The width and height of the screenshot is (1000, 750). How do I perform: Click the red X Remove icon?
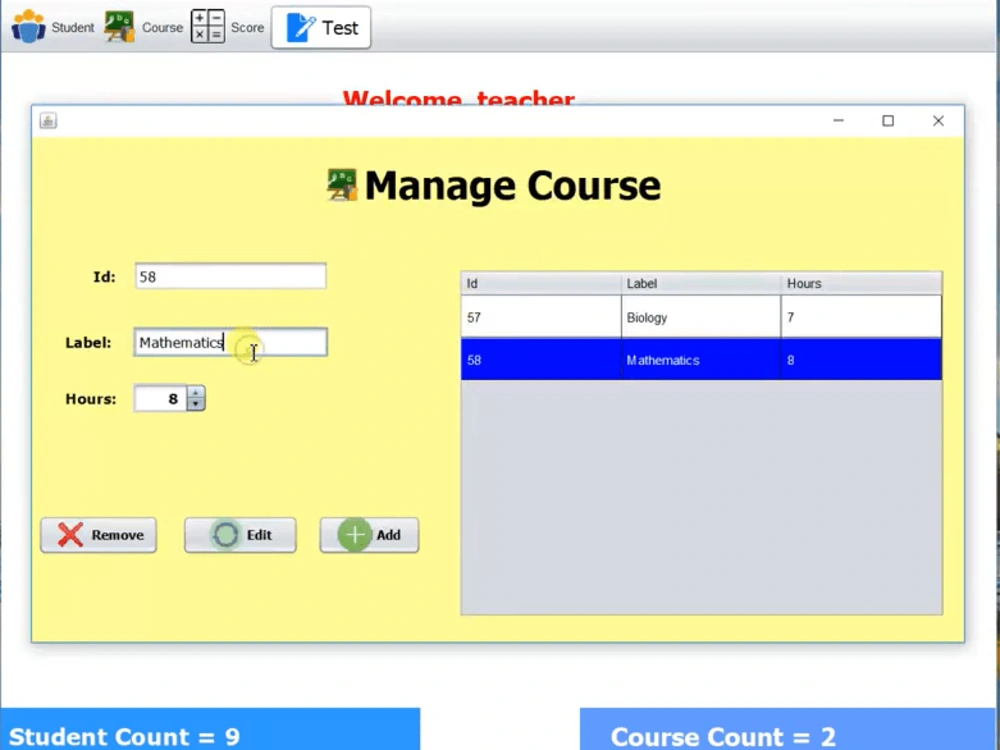click(70, 534)
